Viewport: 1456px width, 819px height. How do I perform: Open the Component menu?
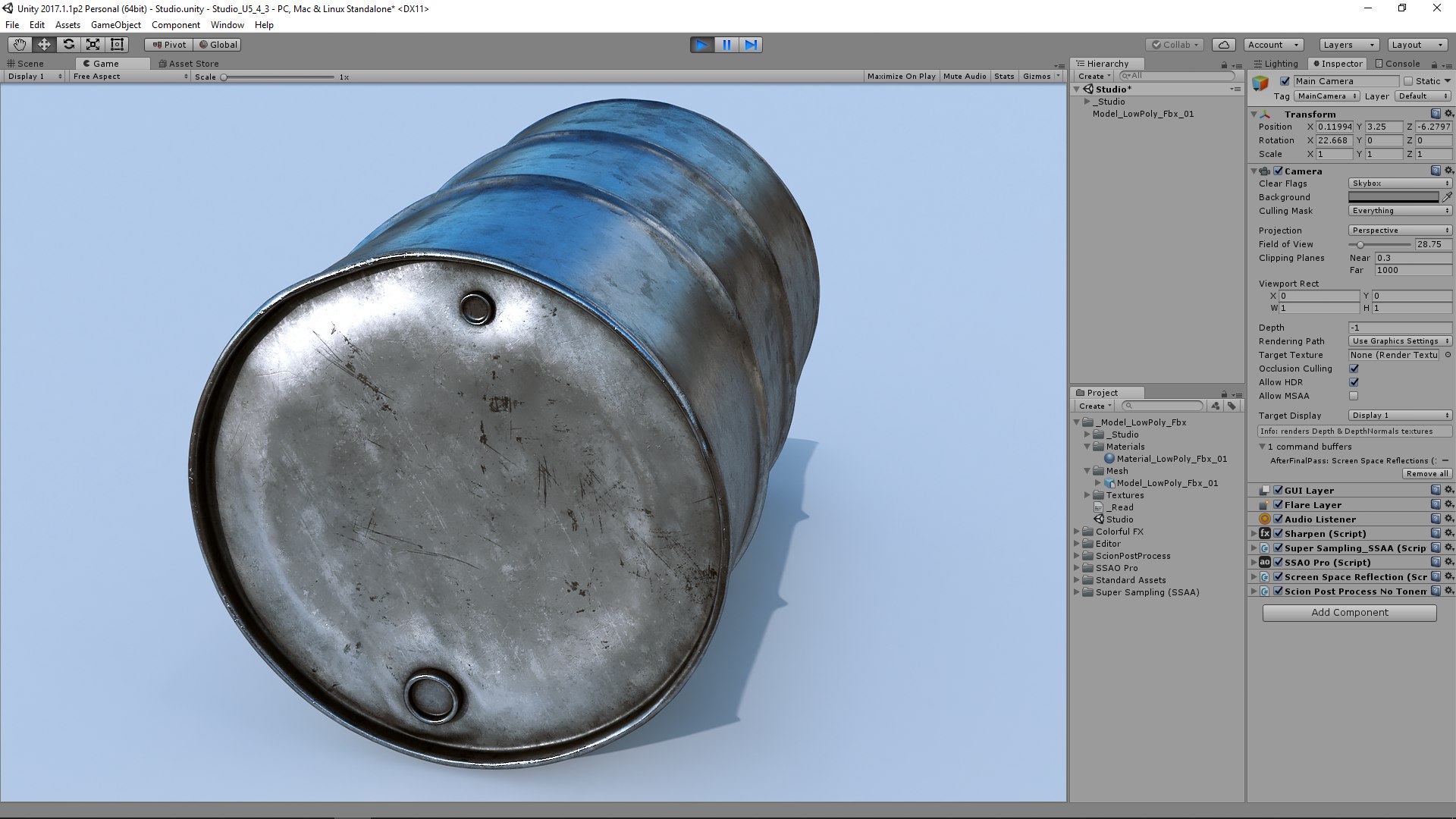[x=176, y=25]
